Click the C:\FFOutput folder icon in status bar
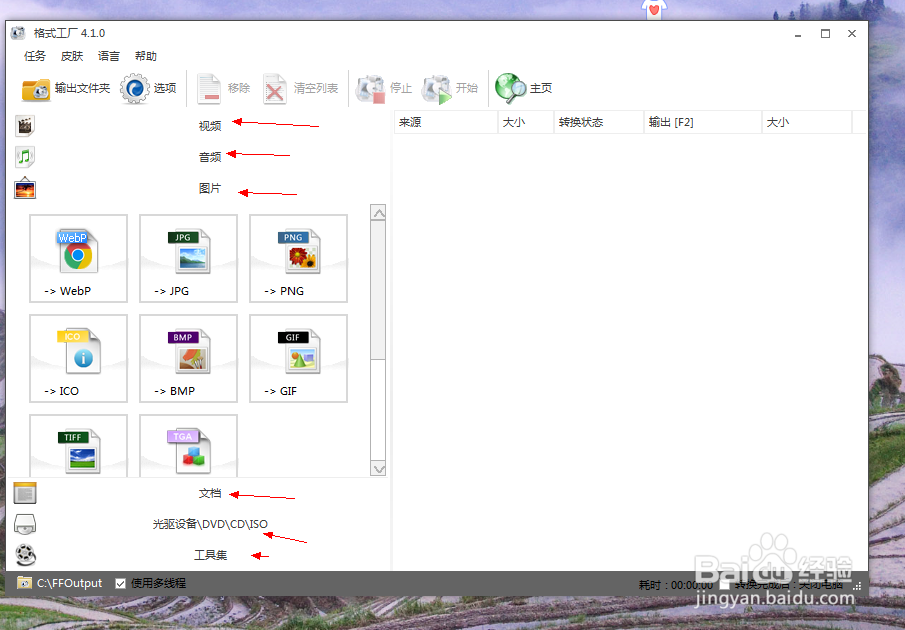Image resolution: width=905 pixels, height=630 pixels. 24,583
